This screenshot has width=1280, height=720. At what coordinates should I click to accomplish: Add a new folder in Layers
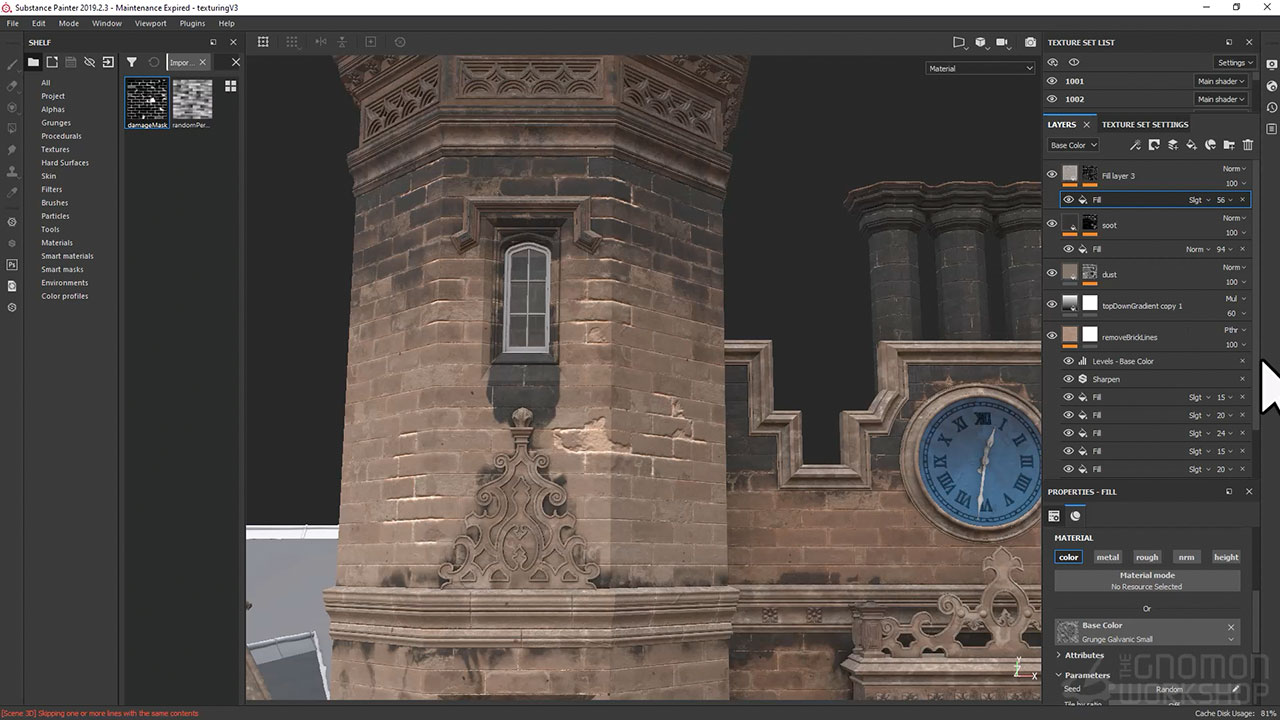[x=1229, y=145]
